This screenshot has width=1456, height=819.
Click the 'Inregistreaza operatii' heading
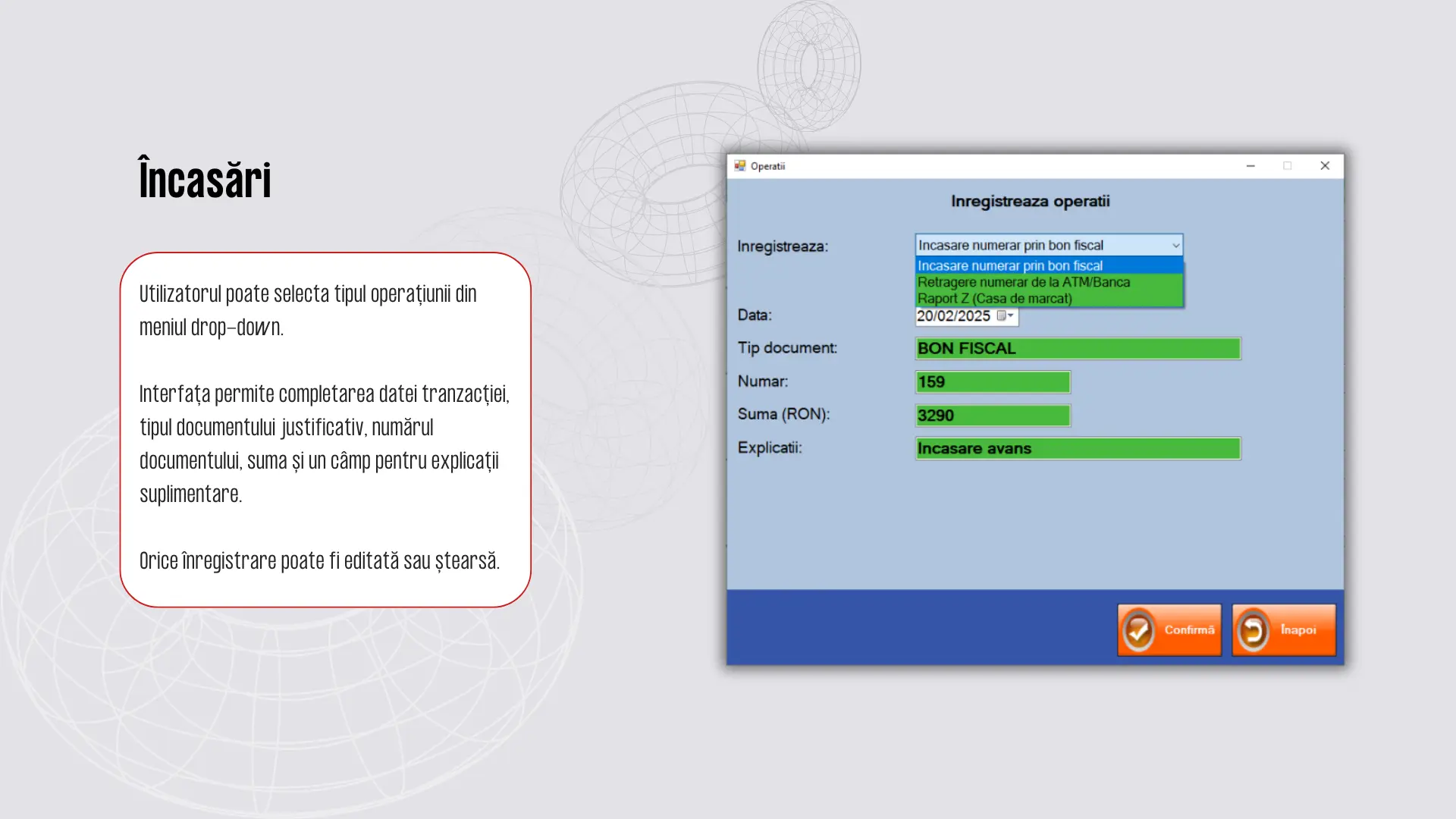pyautogui.click(x=1031, y=202)
